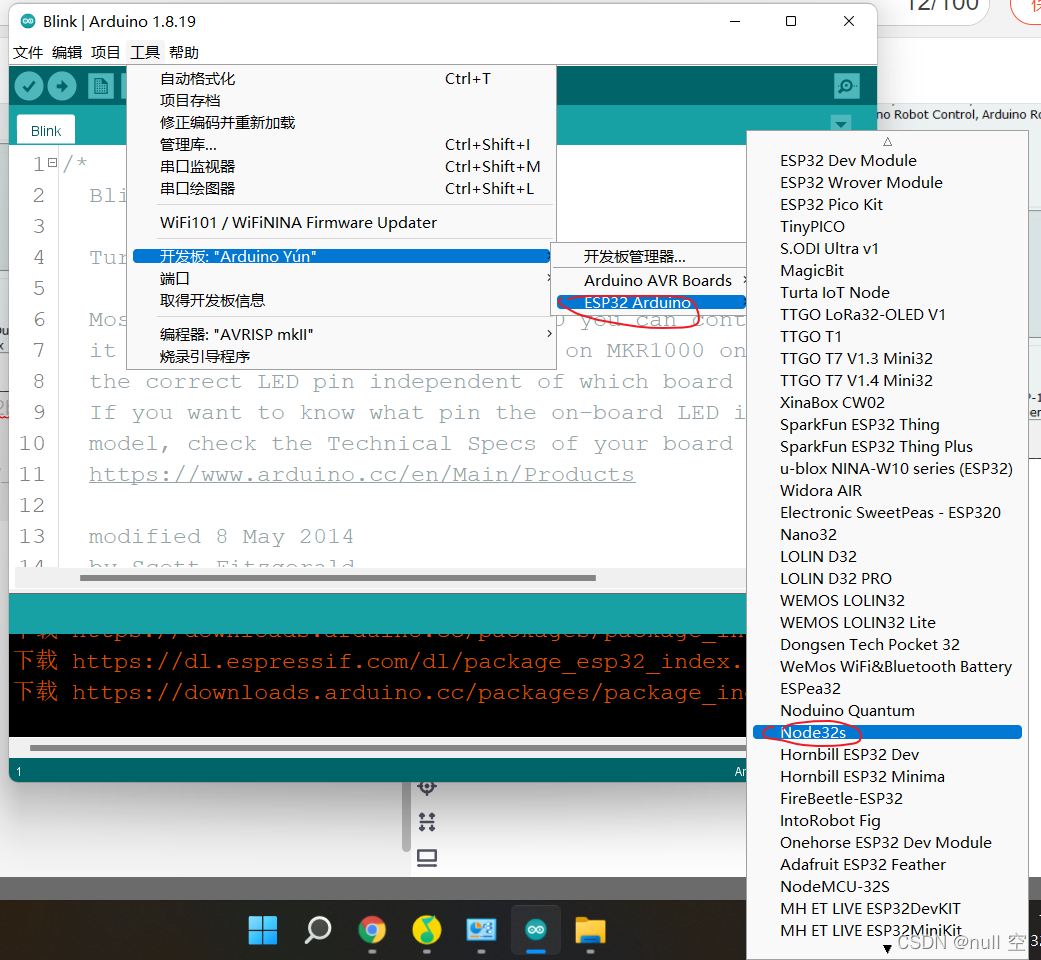The height and width of the screenshot is (960, 1041).
Task: Click the board list scroll-down arrow
Action: 888,949
